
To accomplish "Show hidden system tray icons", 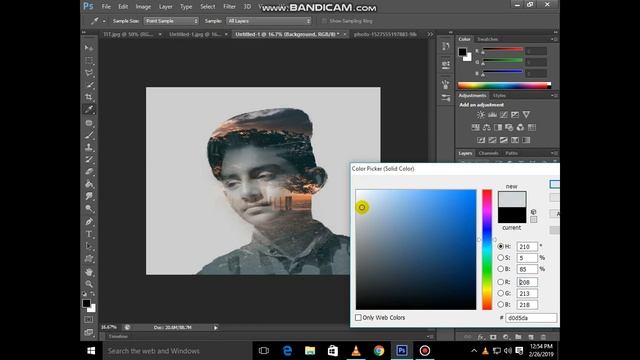I will (x=474, y=351).
